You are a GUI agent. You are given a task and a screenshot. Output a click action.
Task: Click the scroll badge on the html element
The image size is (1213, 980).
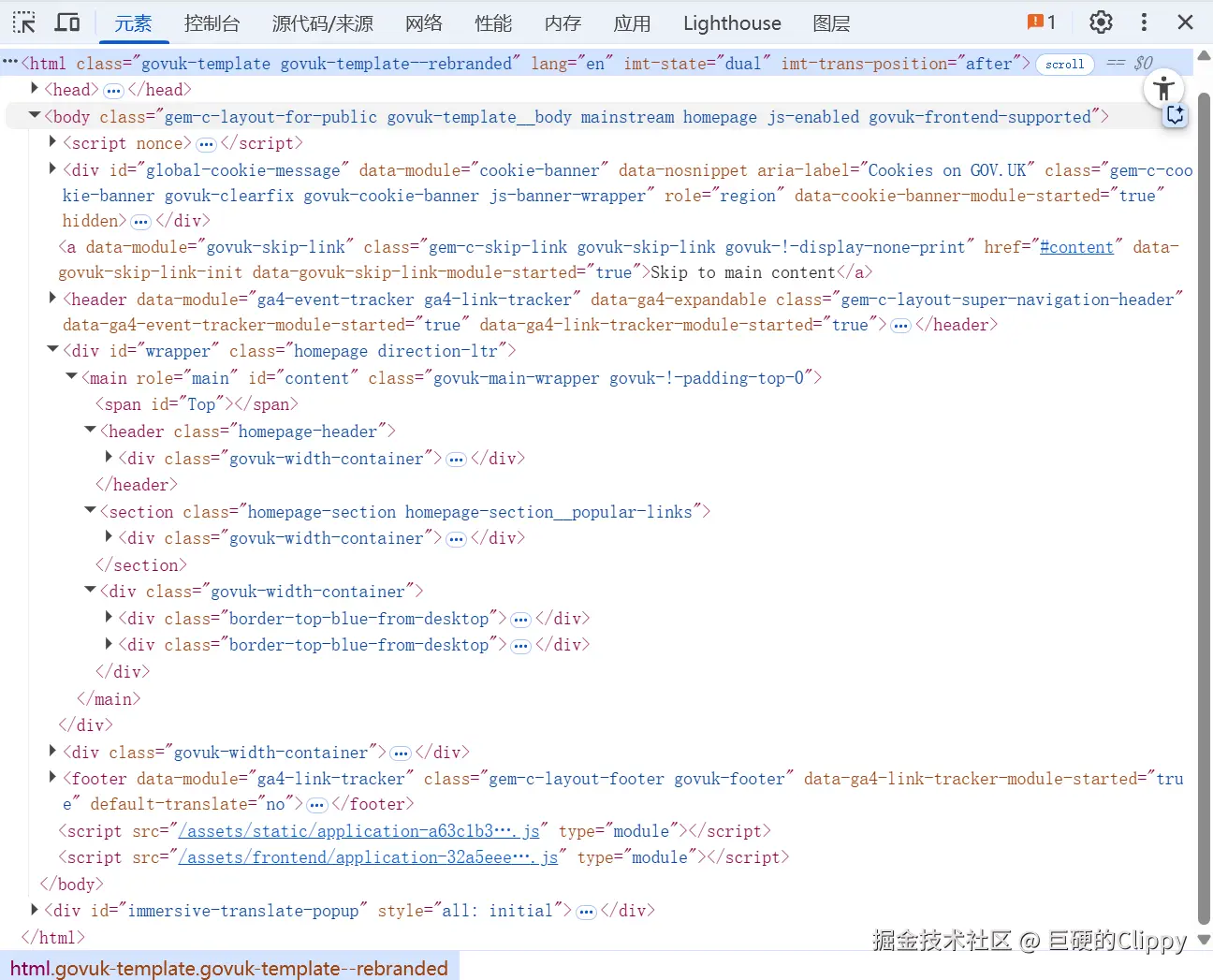(x=1064, y=64)
